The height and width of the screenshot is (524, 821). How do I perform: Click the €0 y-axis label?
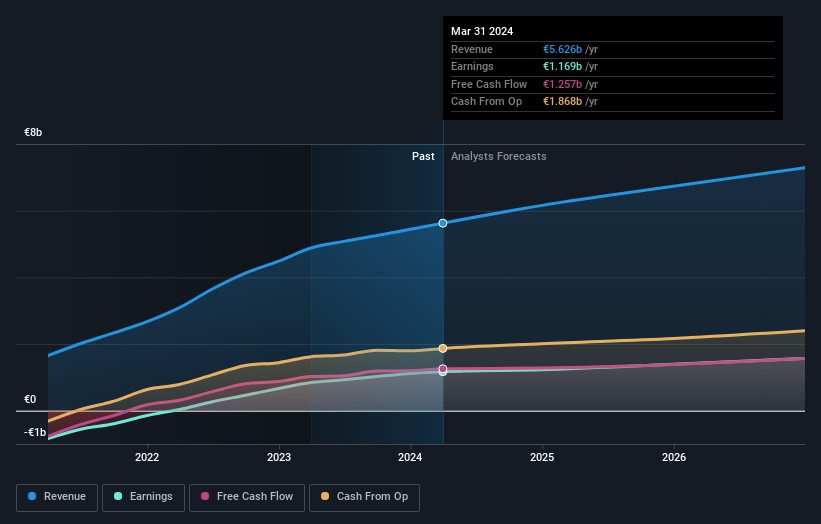(30, 399)
